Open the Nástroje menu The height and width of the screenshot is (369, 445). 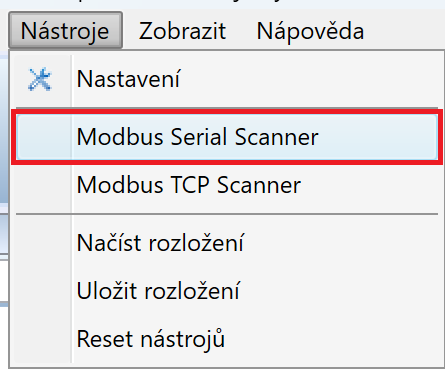point(65,31)
